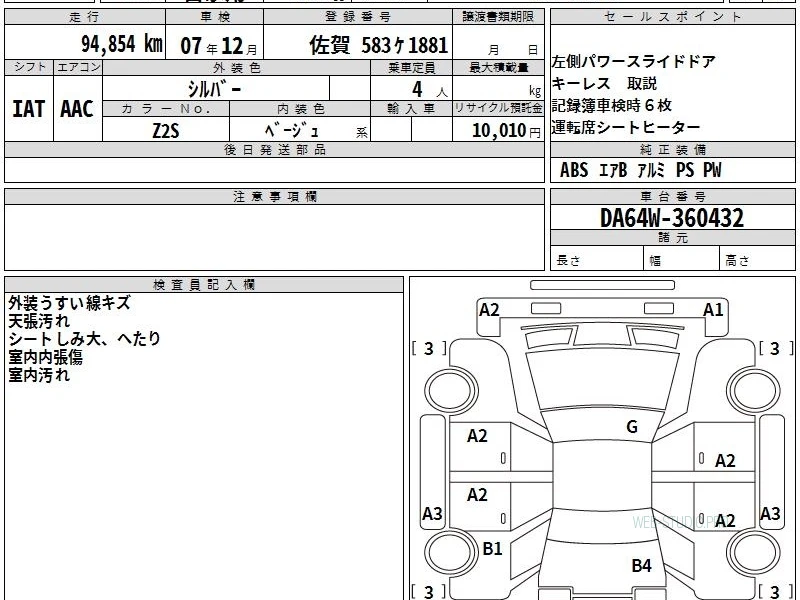Click the "輸入車" header cell
The image size is (800, 600).
[x=411, y=109]
